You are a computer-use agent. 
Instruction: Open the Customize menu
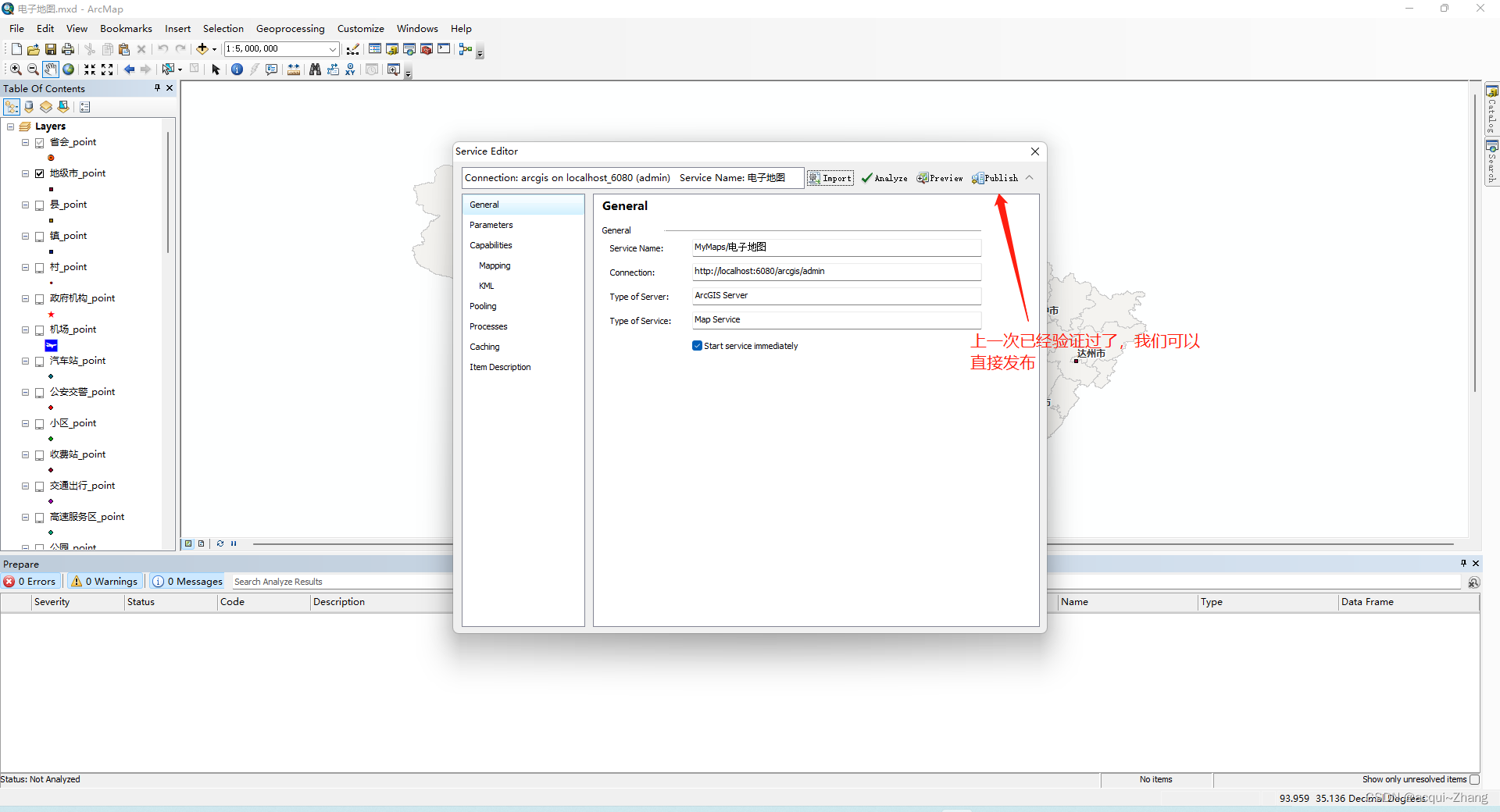360,29
